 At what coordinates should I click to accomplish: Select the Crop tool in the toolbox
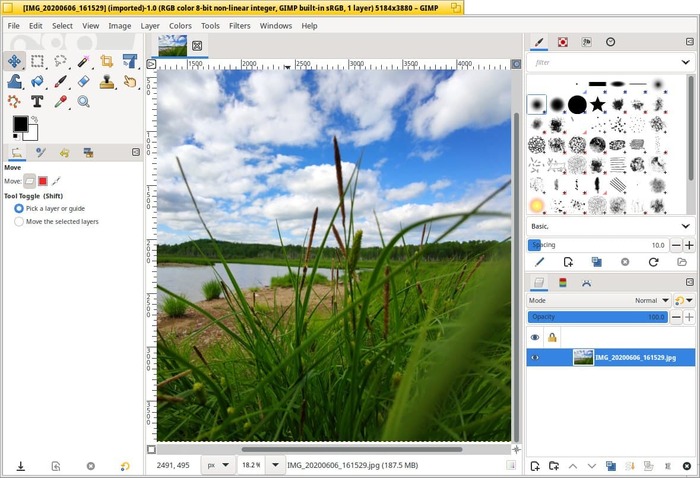pyautogui.click(x=107, y=62)
